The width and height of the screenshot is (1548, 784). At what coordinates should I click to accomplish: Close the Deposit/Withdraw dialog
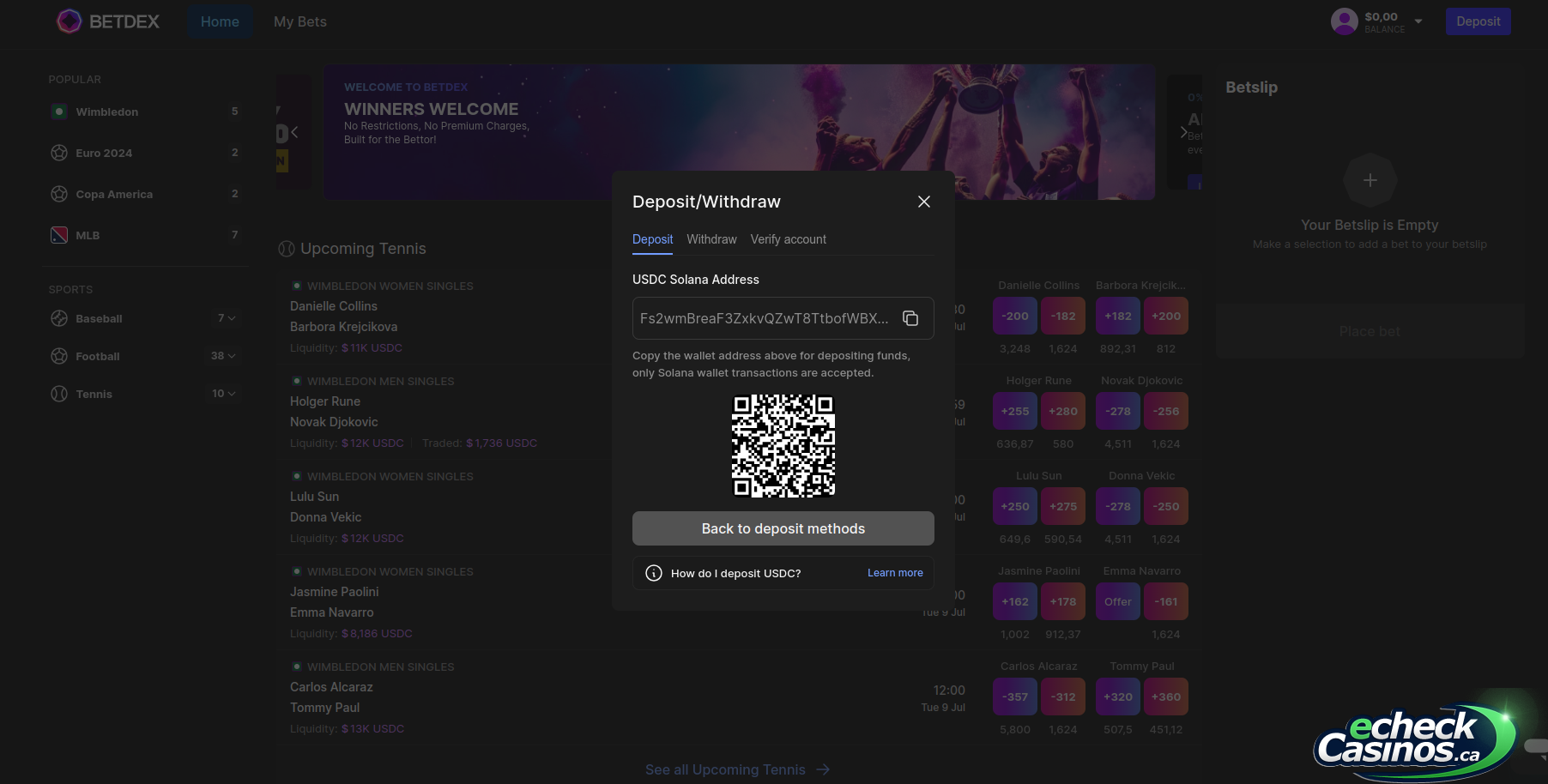coord(924,202)
